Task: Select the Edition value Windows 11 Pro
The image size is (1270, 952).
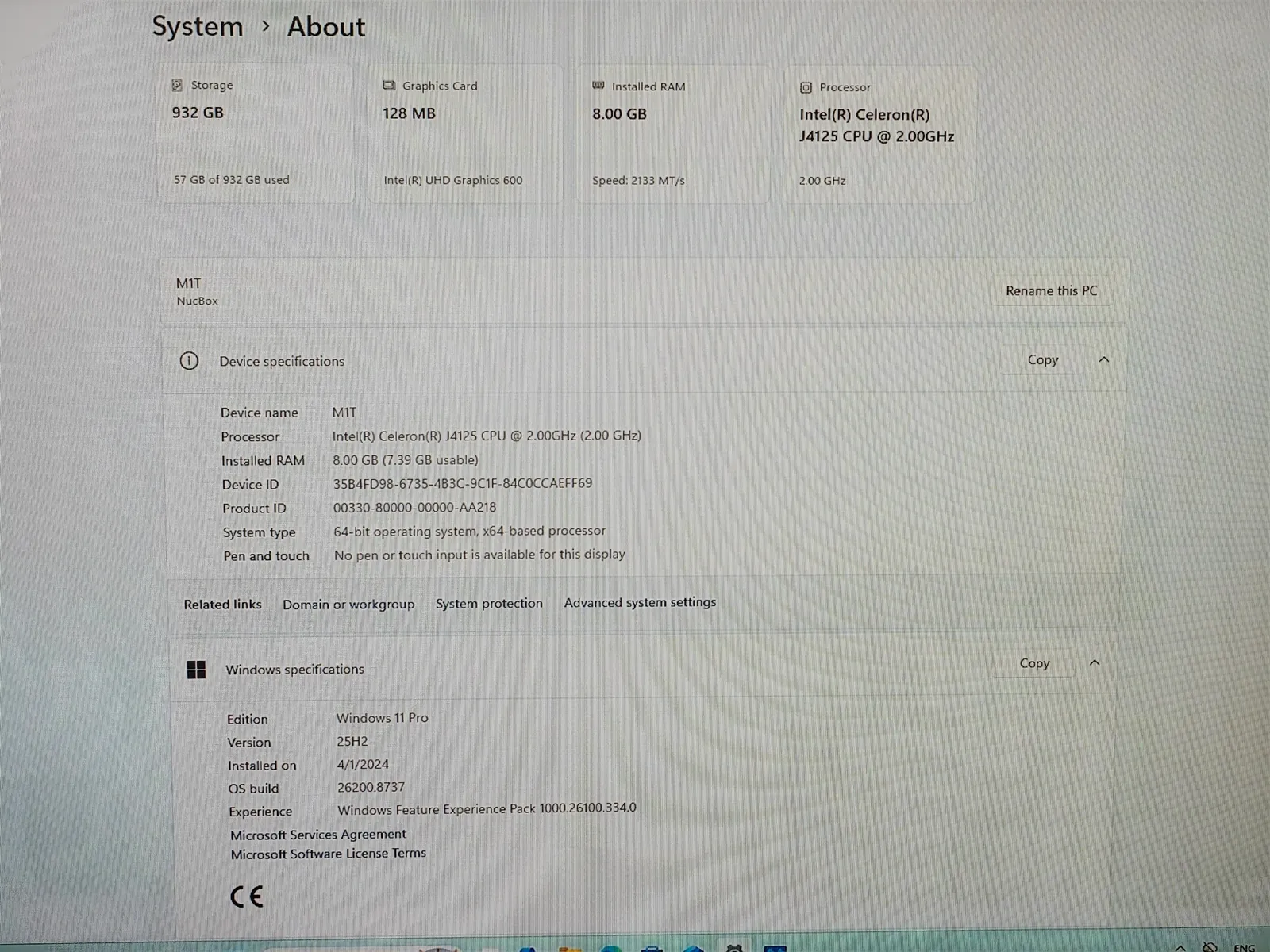Action: pyautogui.click(x=382, y=718)
